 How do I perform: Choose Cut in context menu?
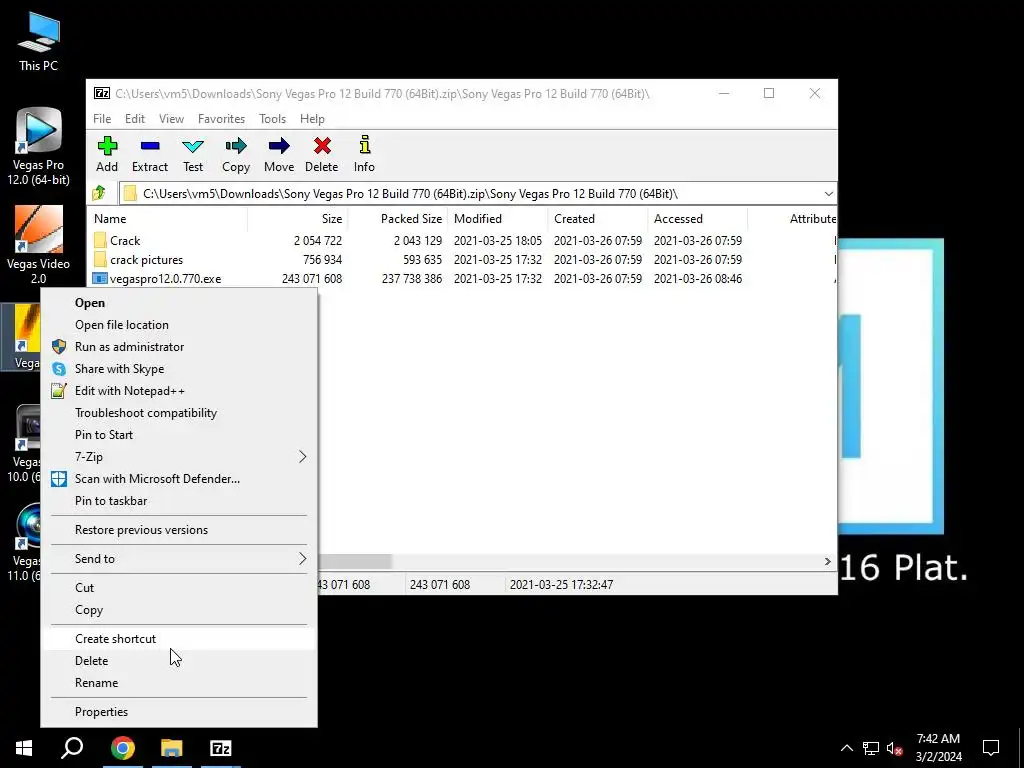(179, 587)
